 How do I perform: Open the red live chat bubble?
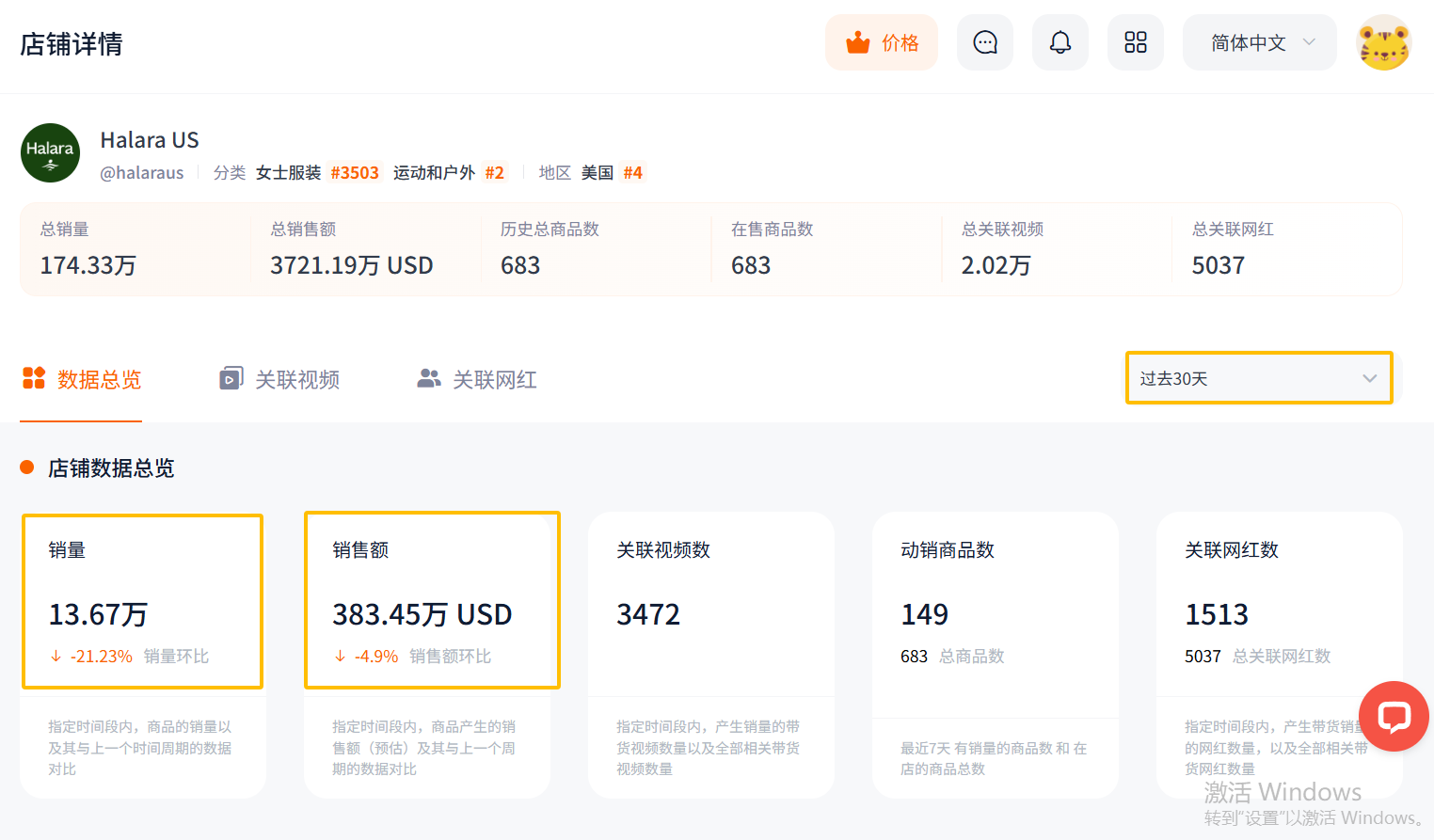[1394, 716]
